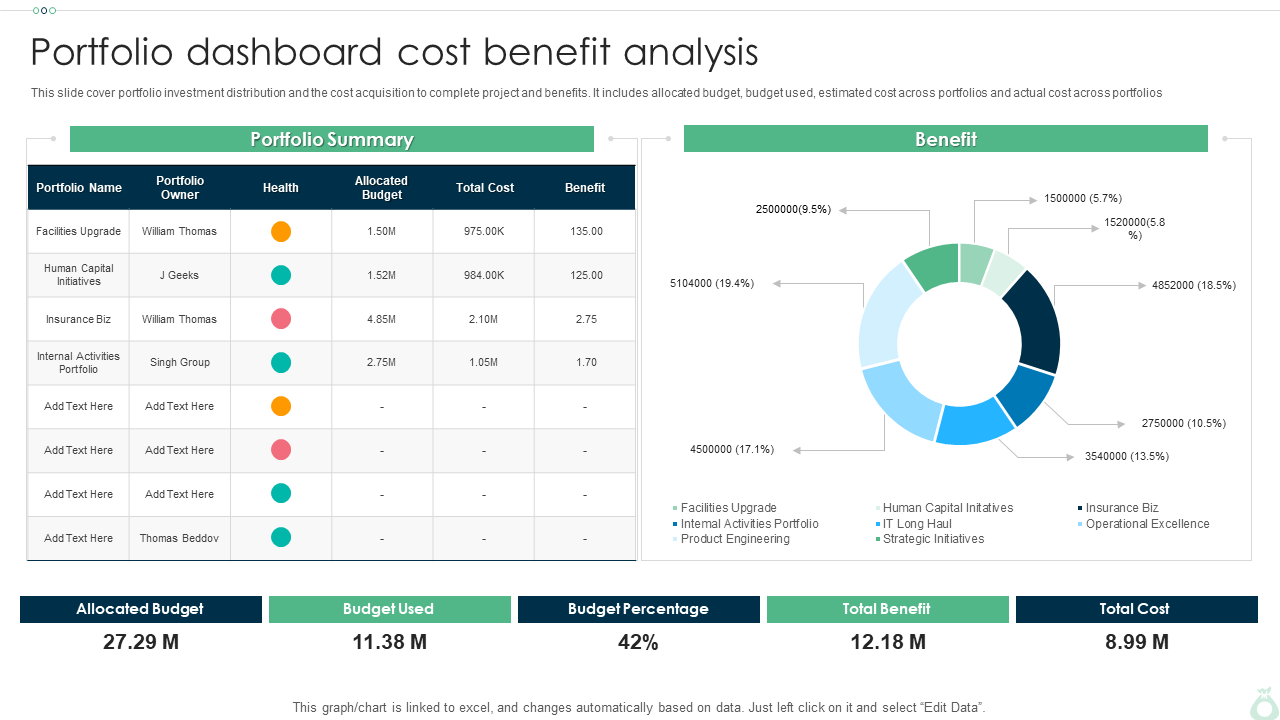Screen dimensions: 1280x720
Task: Click the '11.38 M' budget used value
Action: (390, 642)
